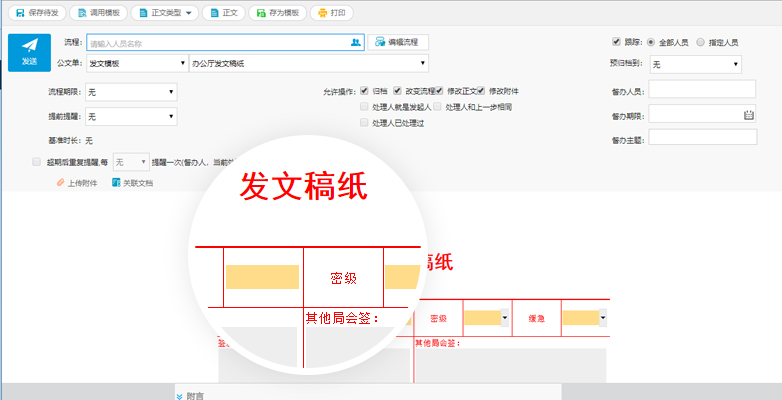Uncheck the 跟踪 checkbox
Viewport: 782px width, 400px height.
616,42
